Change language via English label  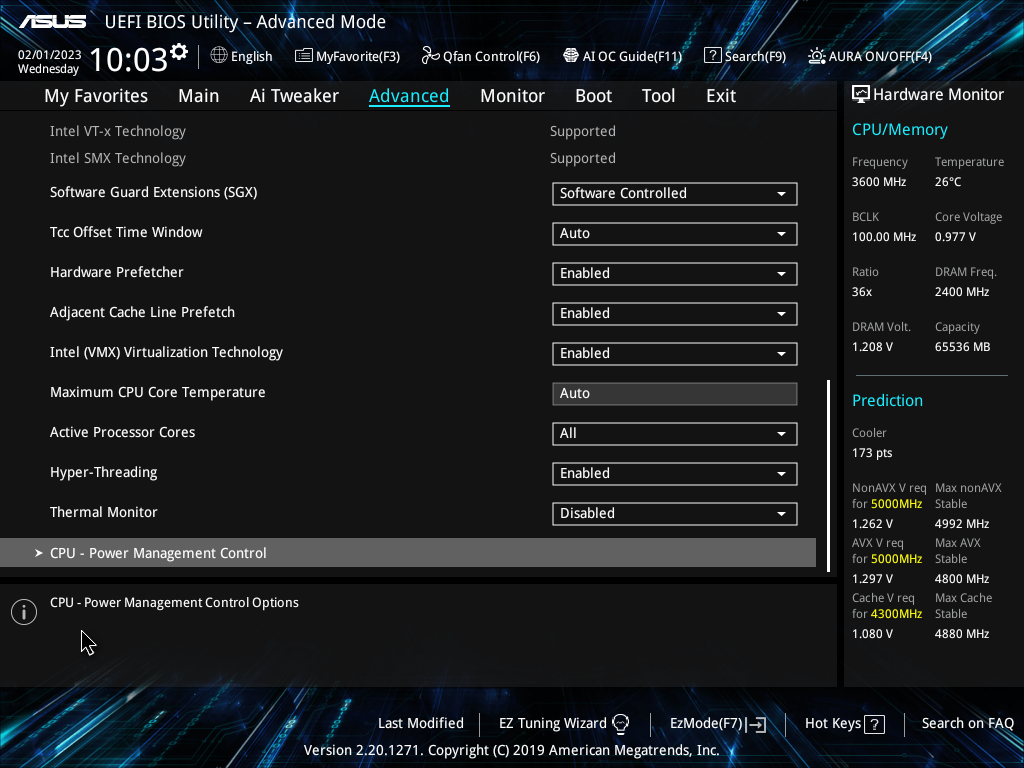pyautogui.click(x=251, y=56)
